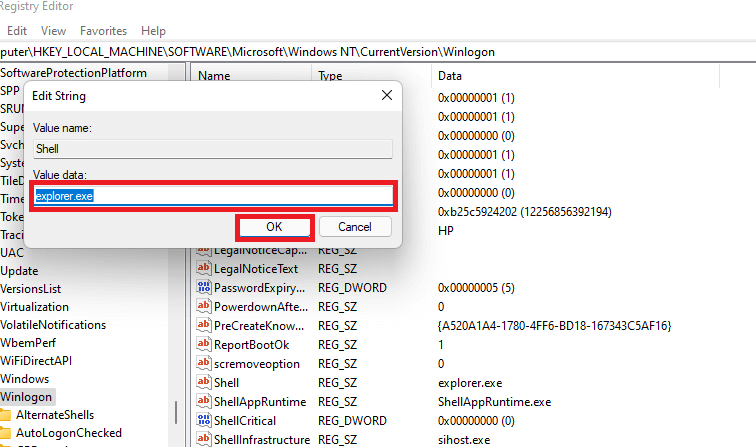Image resolution: width=756 pixels, height=447 pixels.
Task: Click the ShellCritical DWORD icon
Action: (204, 420)
